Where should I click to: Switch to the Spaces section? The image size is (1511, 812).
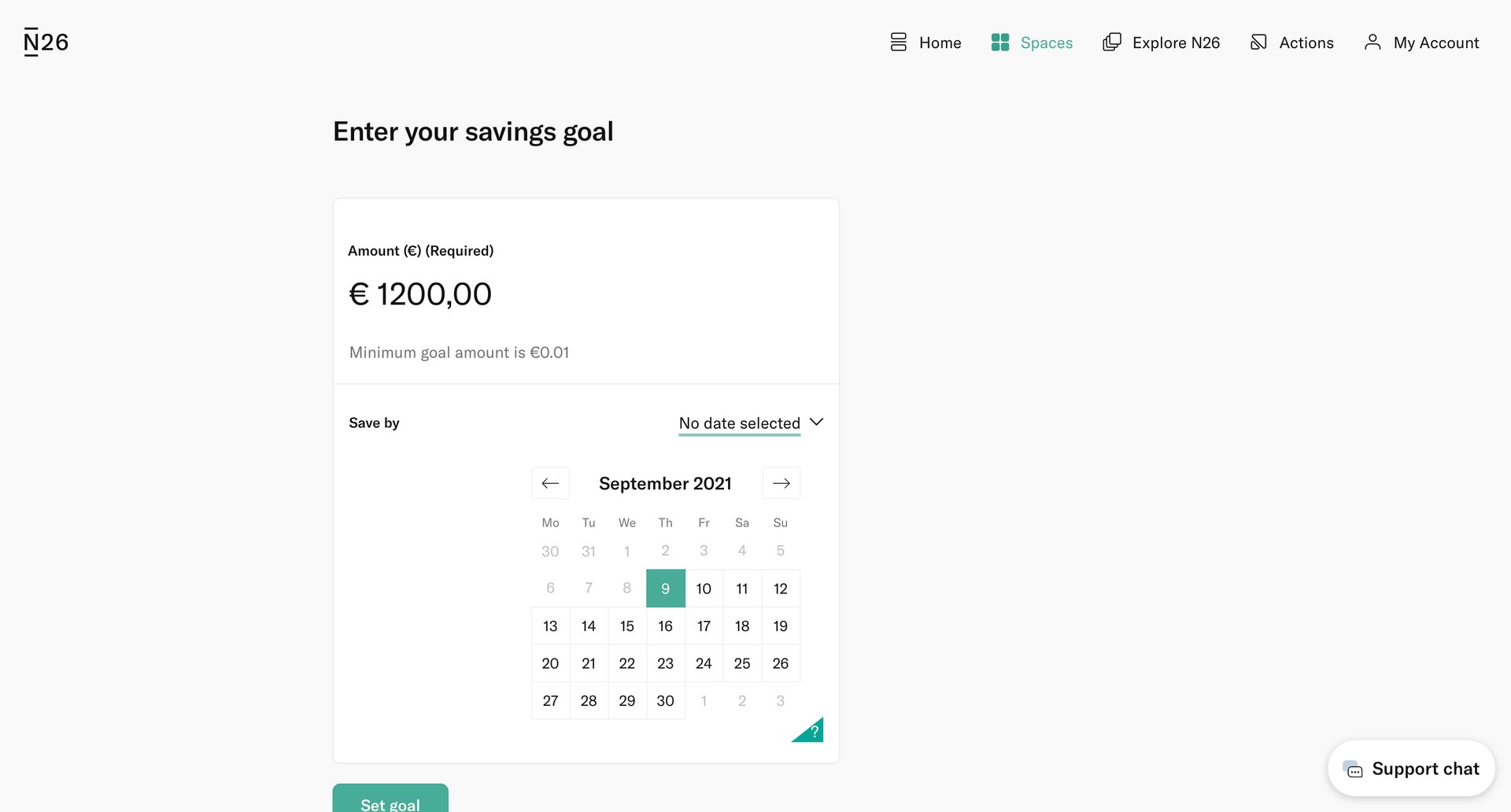coord(1046,42)
